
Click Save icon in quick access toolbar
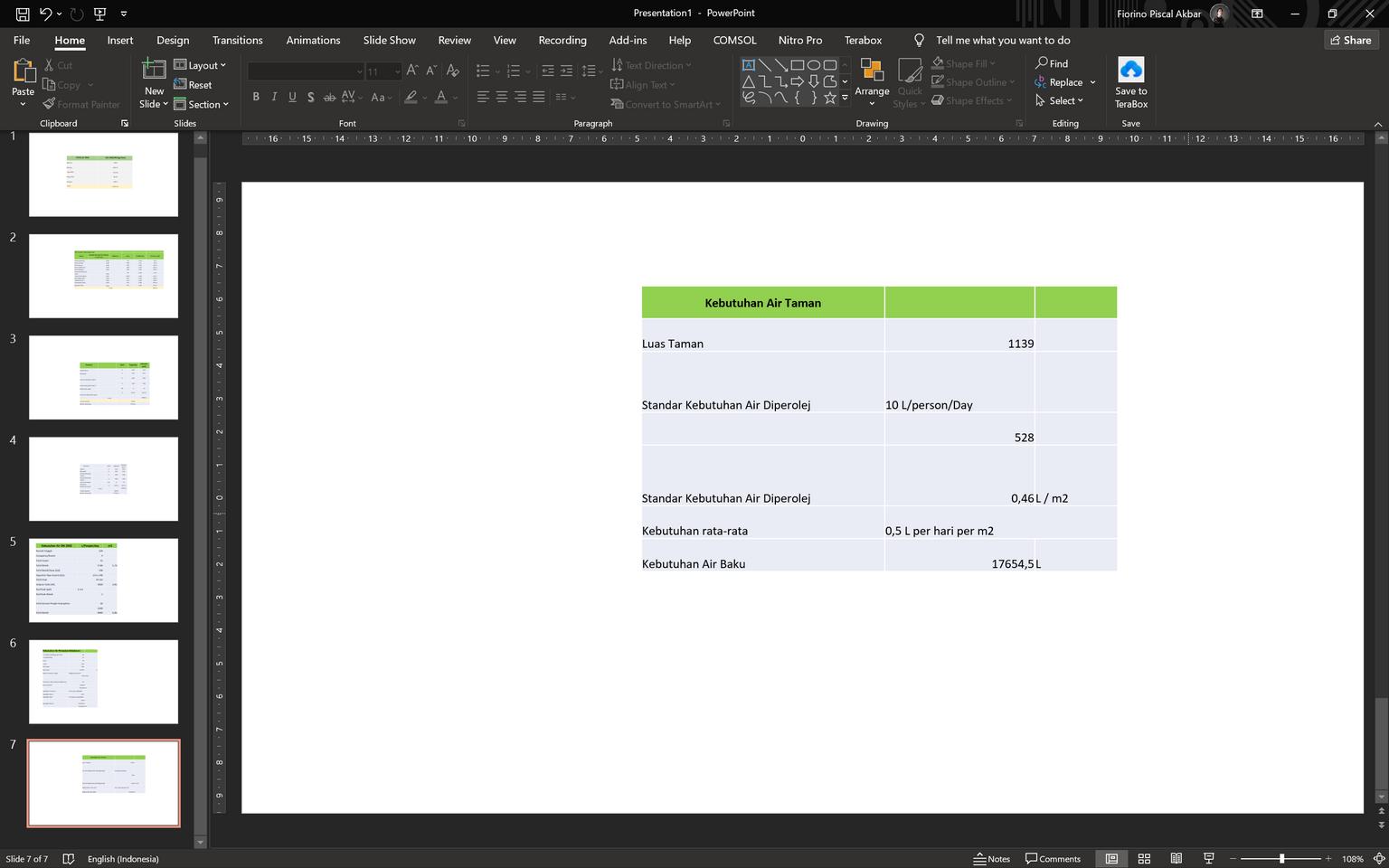click(23, 14)
